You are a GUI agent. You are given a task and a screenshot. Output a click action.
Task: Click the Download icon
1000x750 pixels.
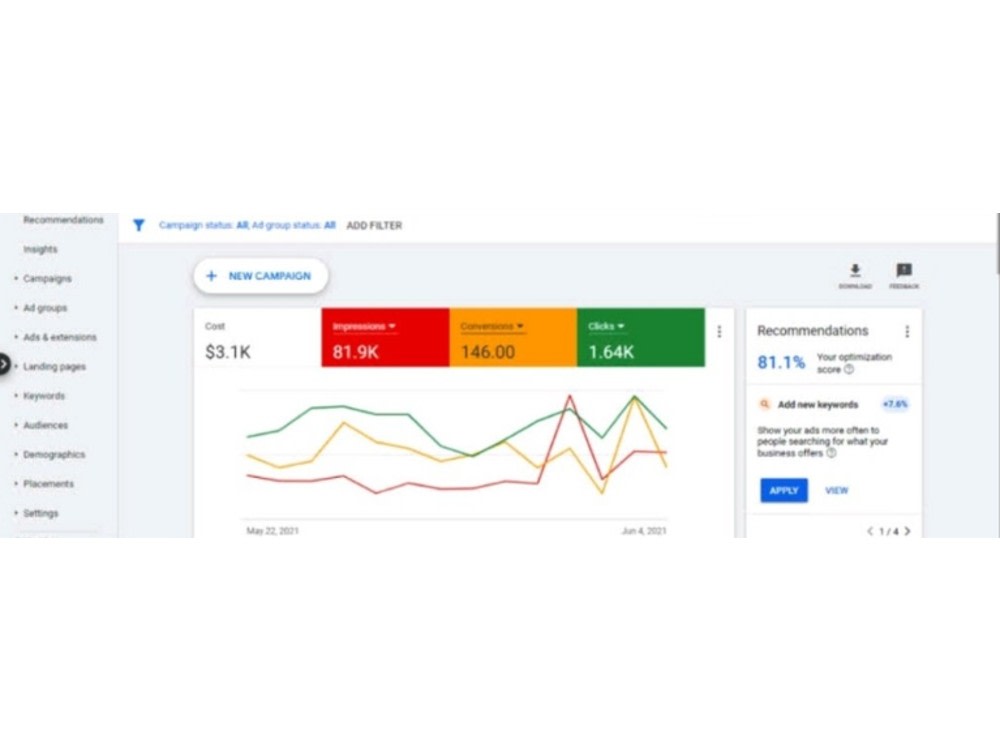point(855,270)
